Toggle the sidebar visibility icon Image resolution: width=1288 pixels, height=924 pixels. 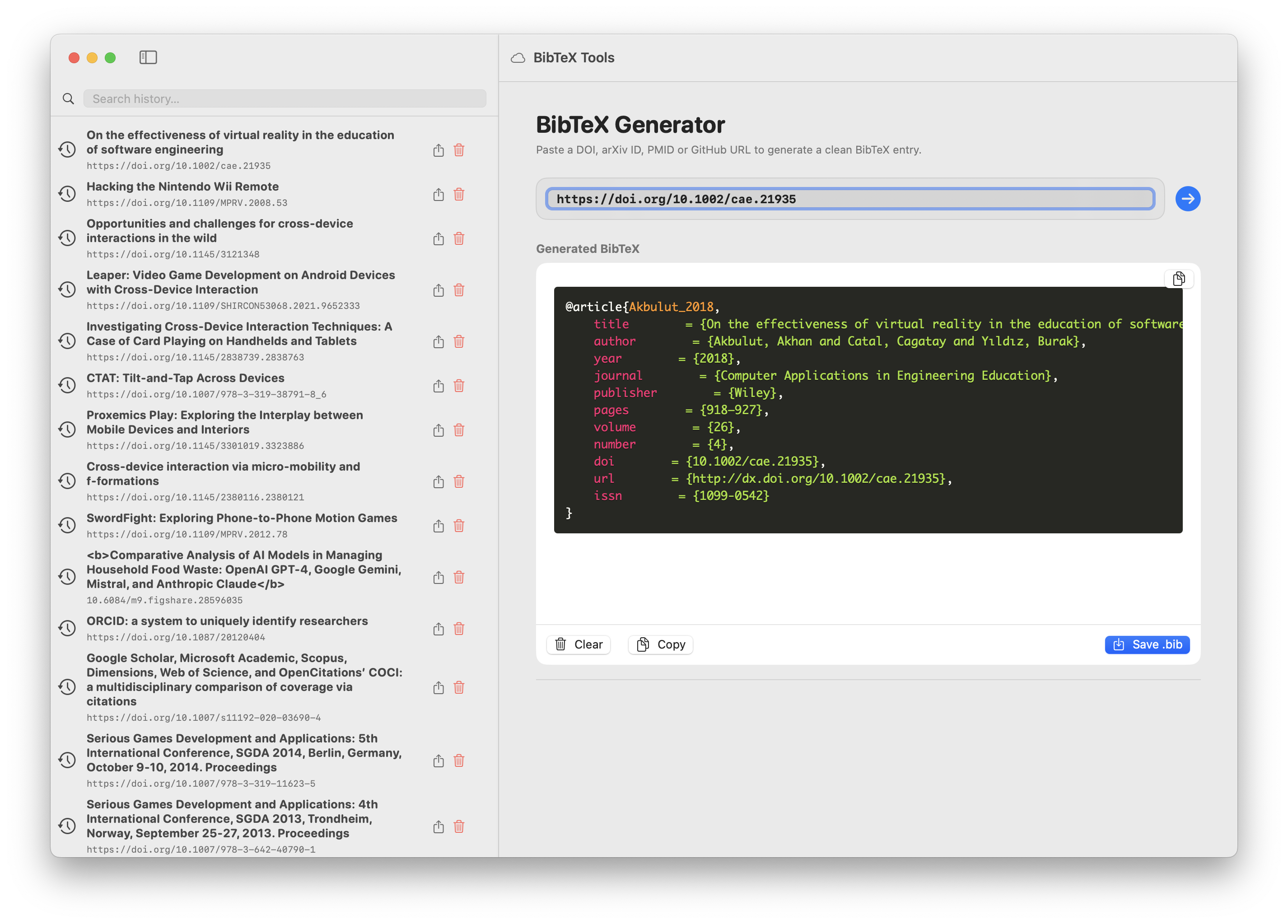(x=148, y=57)
